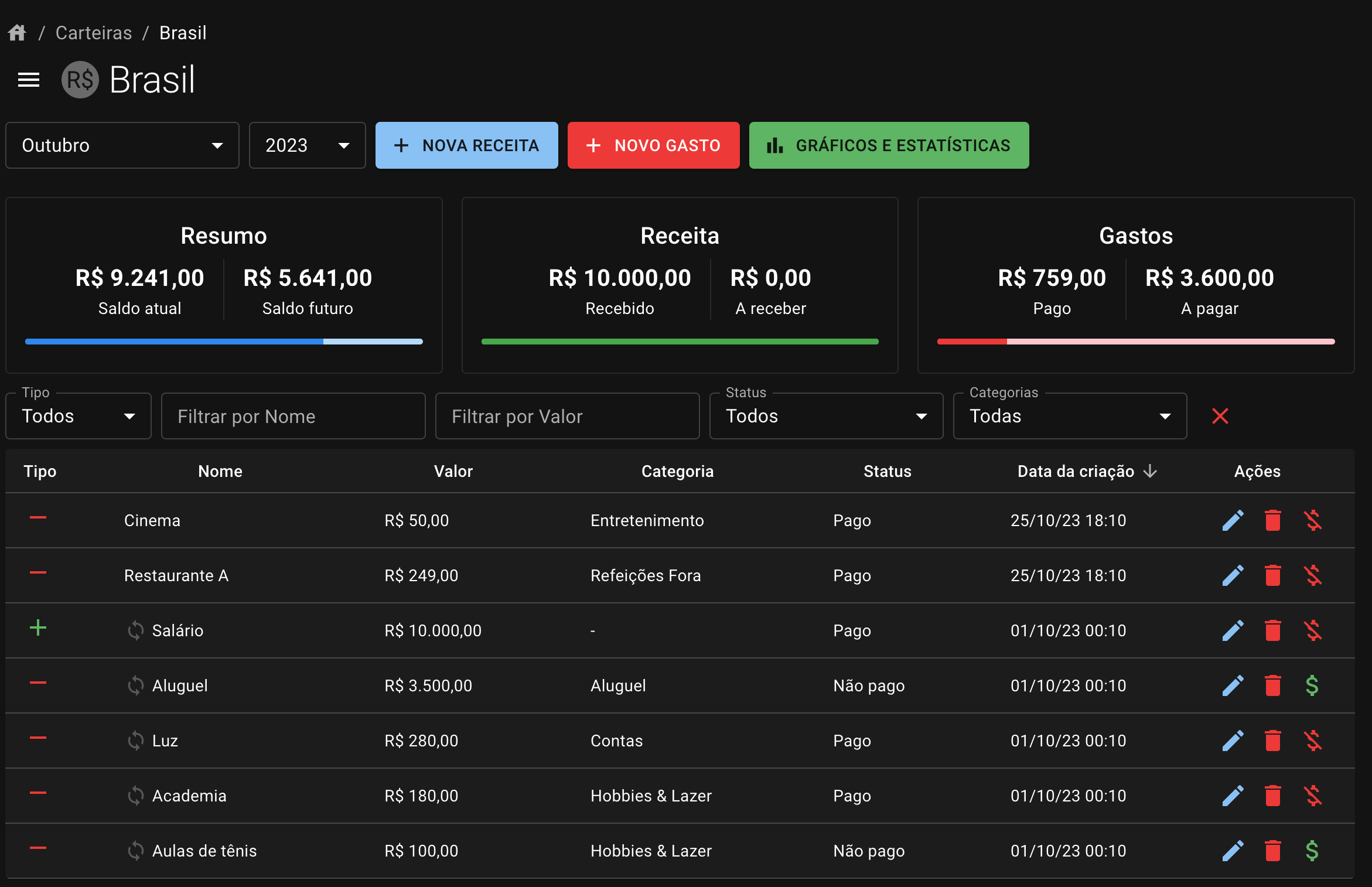
Task: Delete the Cinema entry
Action: (x=1272, y=520)
